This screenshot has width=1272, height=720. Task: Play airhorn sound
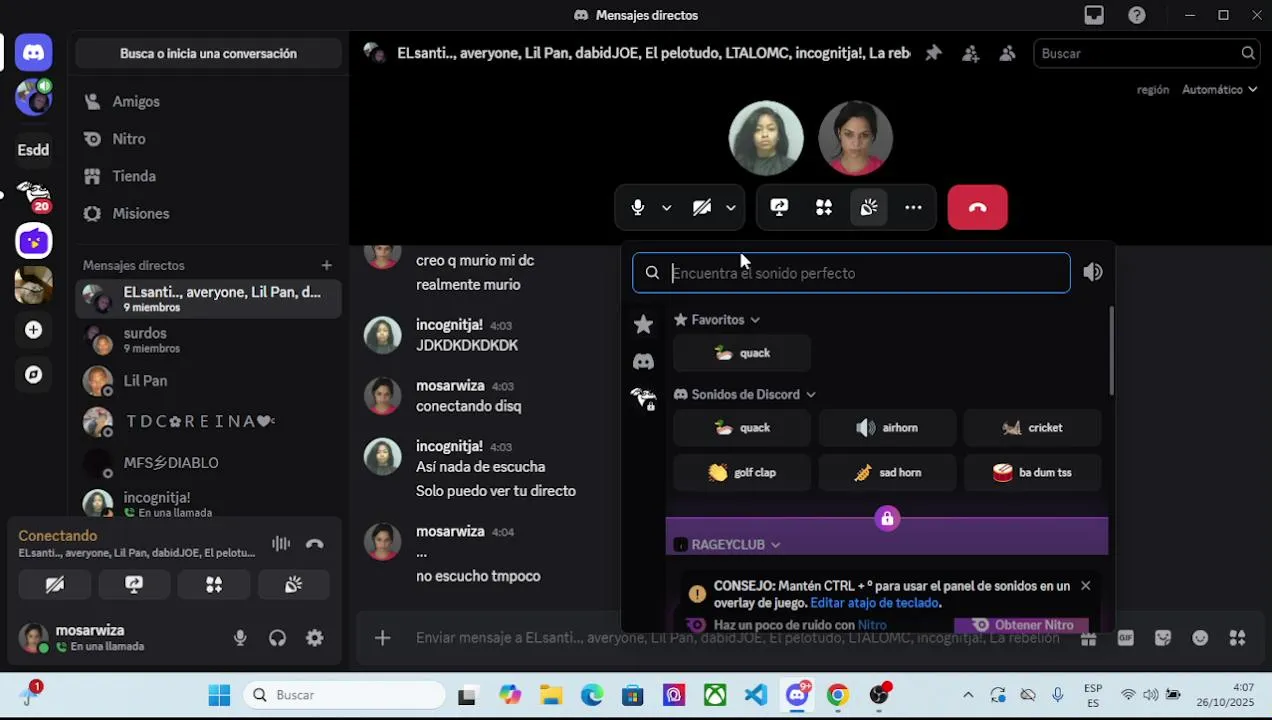pos(887,428)
